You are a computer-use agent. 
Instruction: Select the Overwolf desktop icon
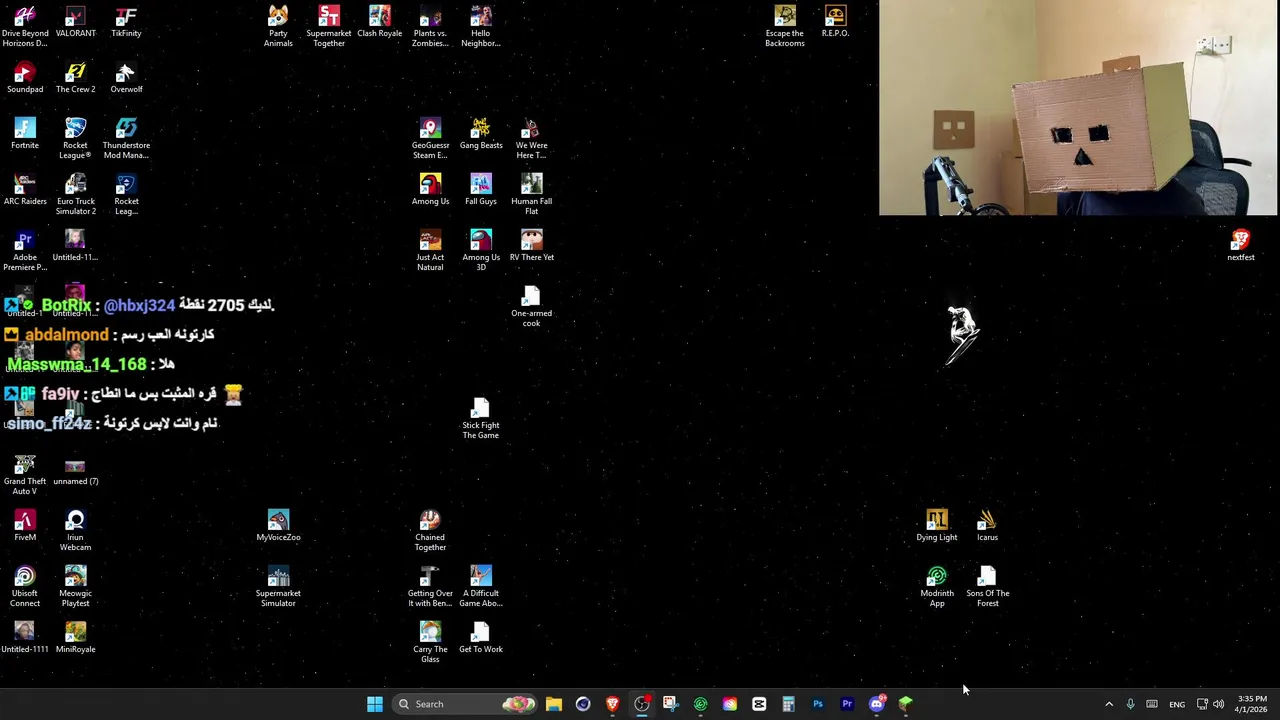126,78
